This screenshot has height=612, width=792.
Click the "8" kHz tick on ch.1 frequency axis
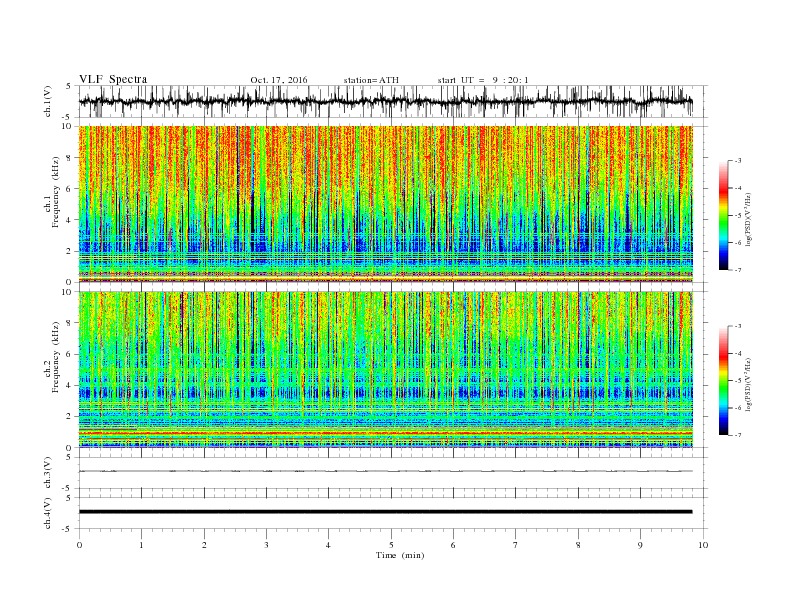(70, 158)
